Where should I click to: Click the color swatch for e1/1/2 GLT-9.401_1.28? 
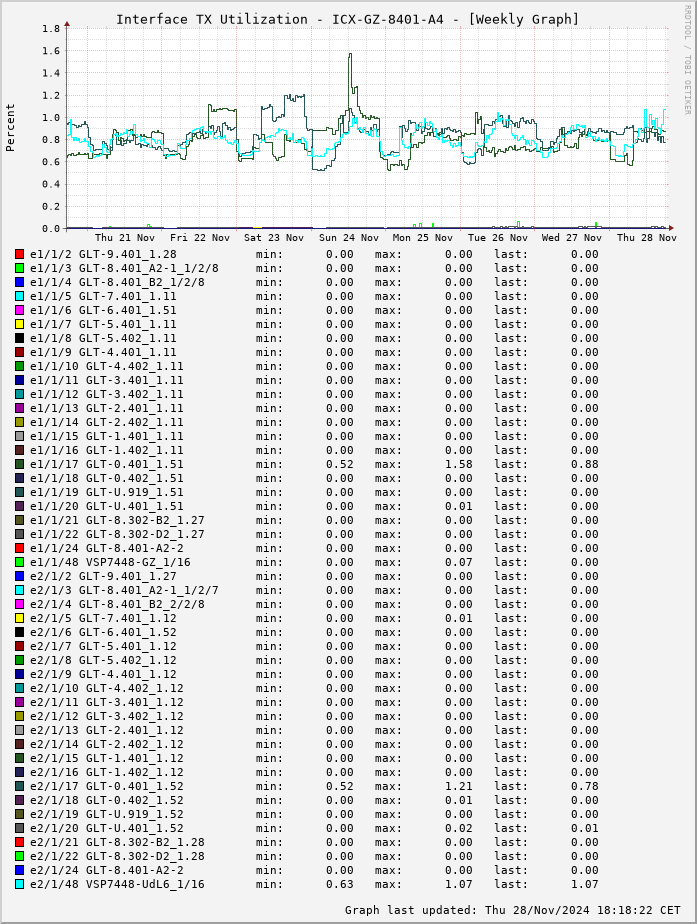pyautogui.click(x=20, y=254)
